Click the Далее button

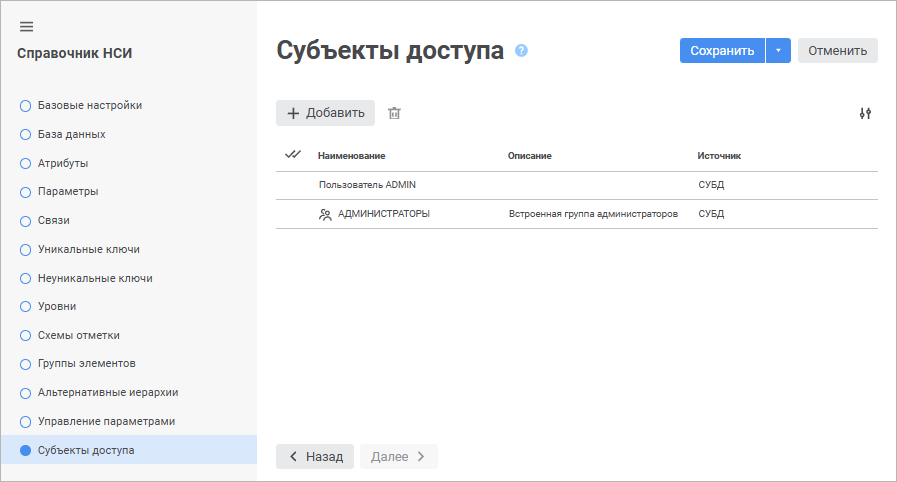point(399,456)
